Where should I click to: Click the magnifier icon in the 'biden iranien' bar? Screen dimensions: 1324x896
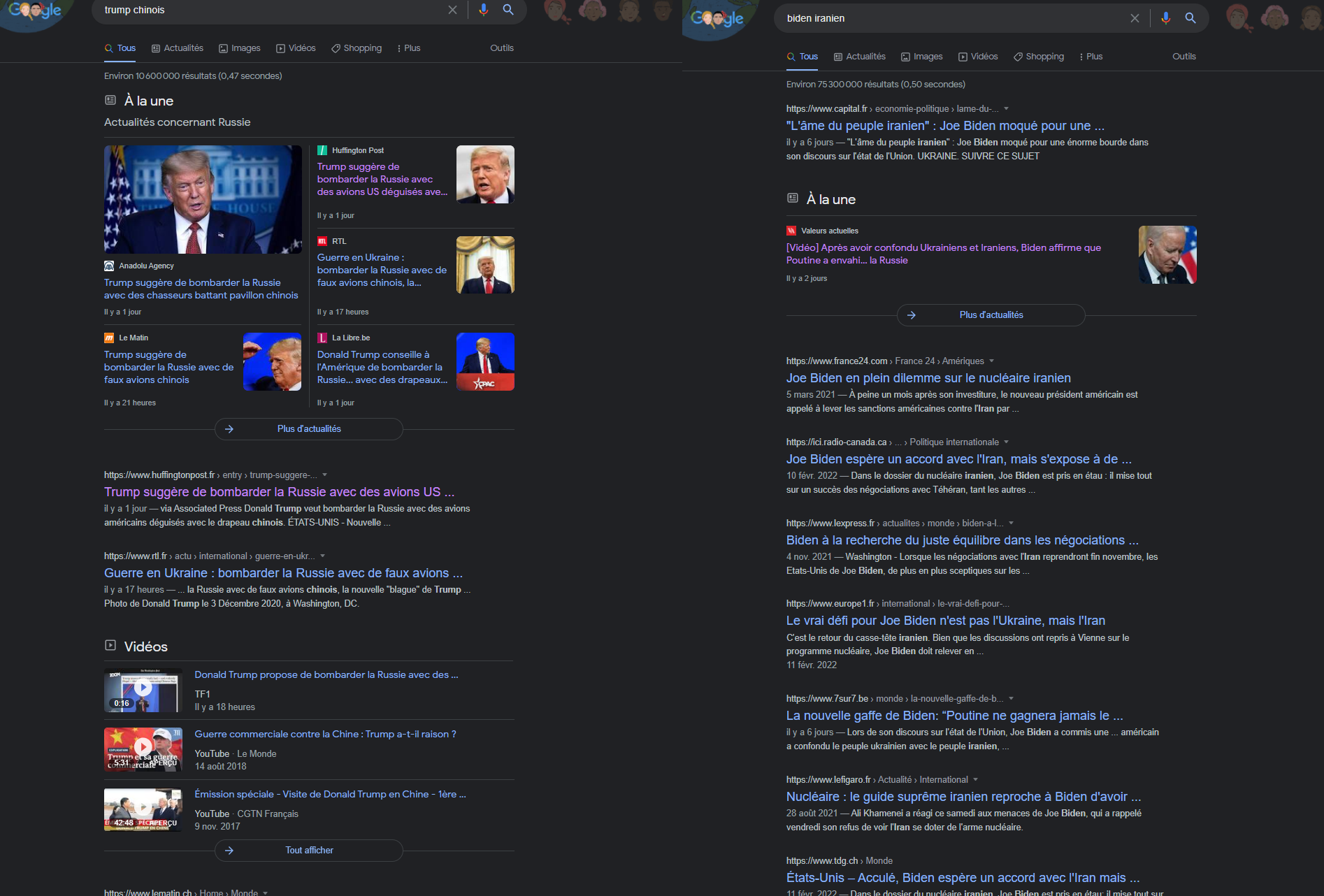tap(1190, 18)
